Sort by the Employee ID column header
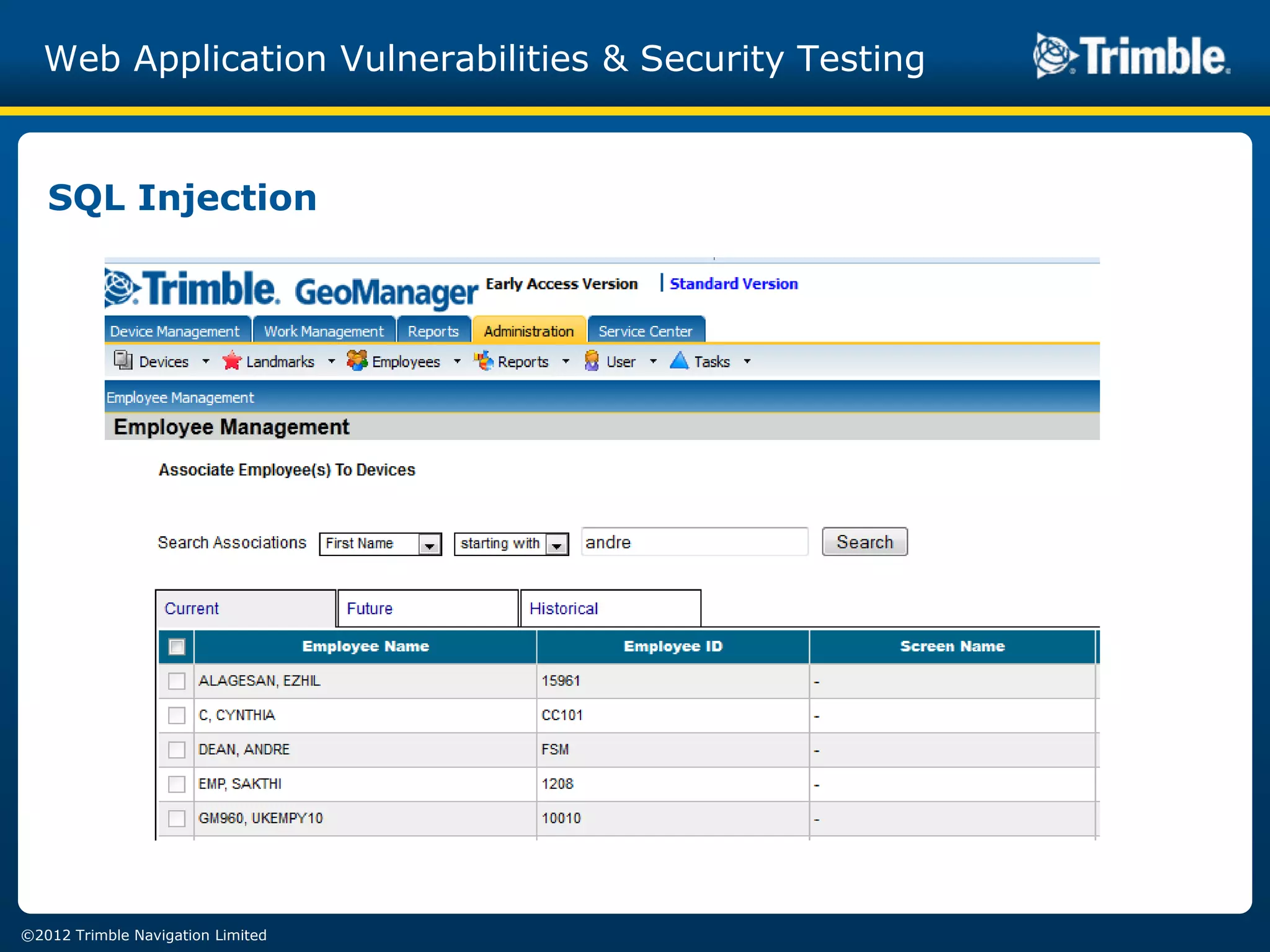1270x952 pixels. tap(673, 646)
